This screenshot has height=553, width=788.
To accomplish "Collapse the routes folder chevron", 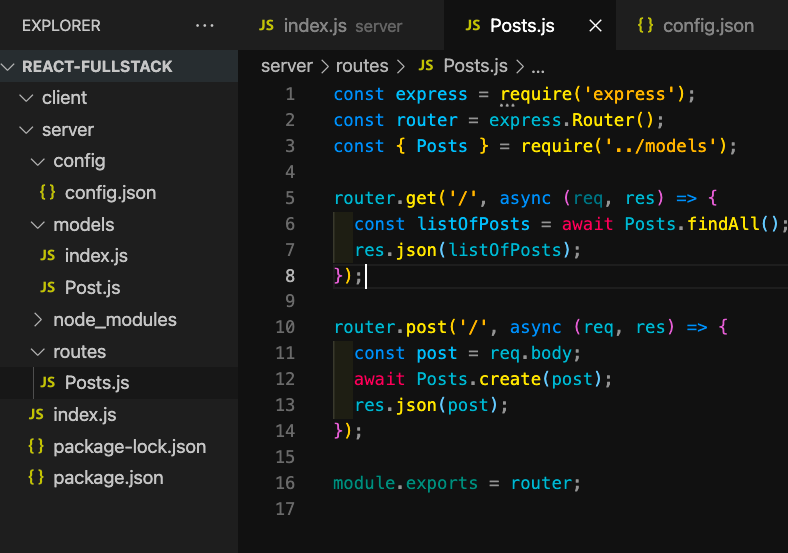I will pyautogui.click(x=38, y=352).
